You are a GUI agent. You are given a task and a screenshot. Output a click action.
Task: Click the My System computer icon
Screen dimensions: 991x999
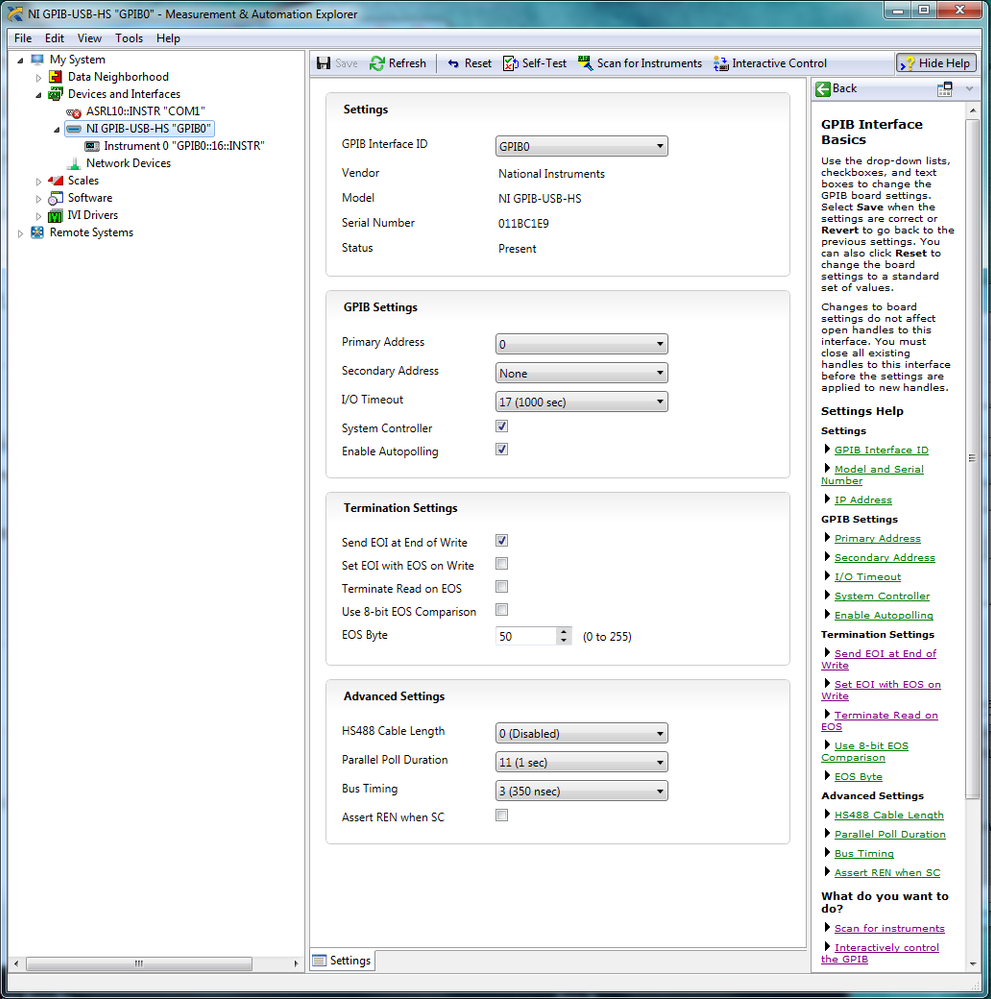pos(37,59)
